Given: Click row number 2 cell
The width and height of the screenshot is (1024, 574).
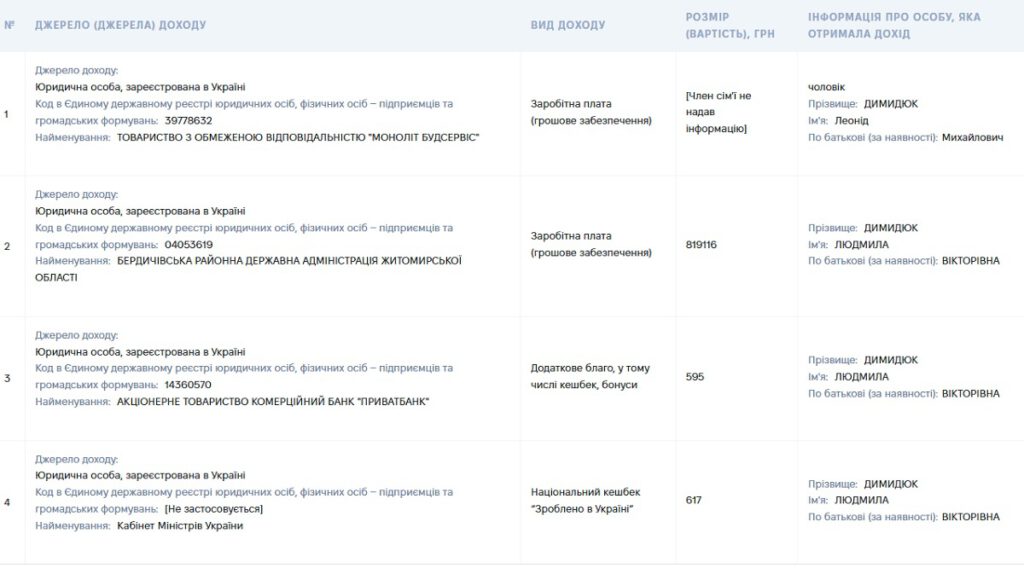Looking at the screenshot, I should coord(7,246).
